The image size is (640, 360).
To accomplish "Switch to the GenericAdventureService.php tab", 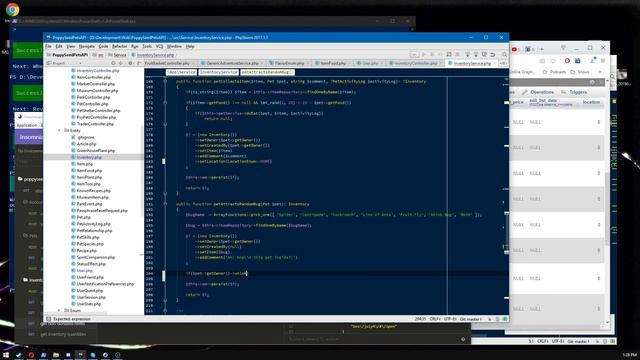I will click(232, 63).
